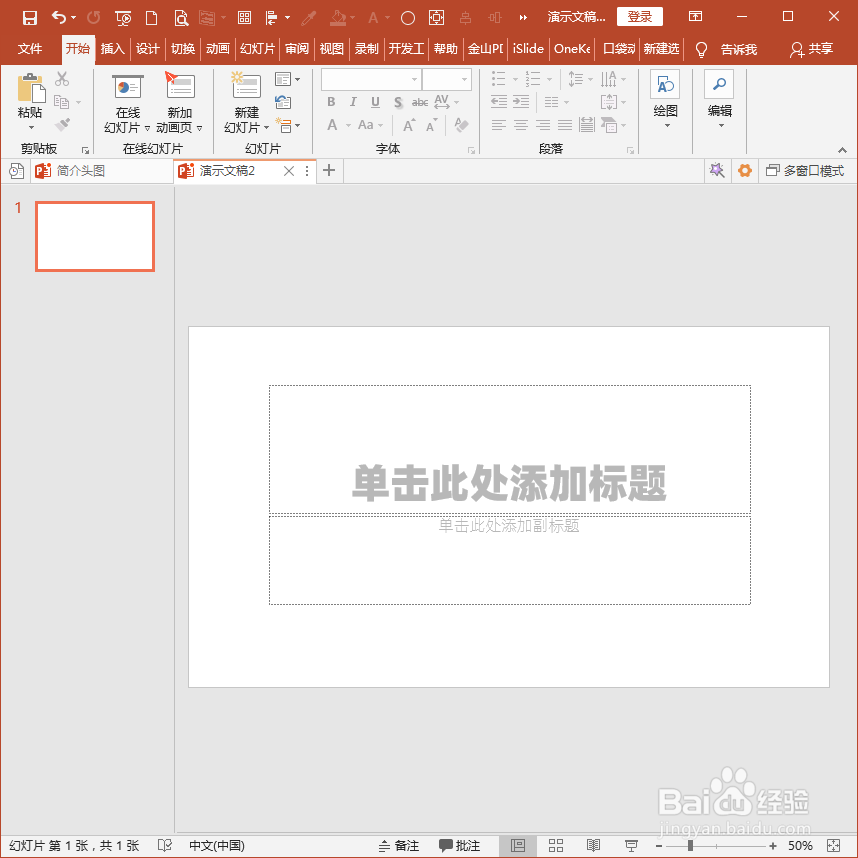
Task: Open the slide layout dropdown
Action: point(287,79)
